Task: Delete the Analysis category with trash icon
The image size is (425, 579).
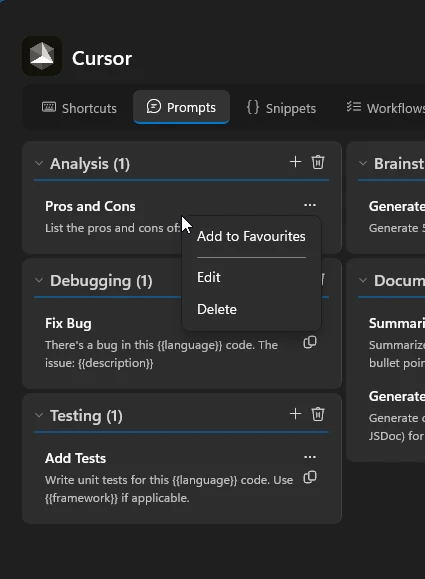Action: click(x=318, y=162)
